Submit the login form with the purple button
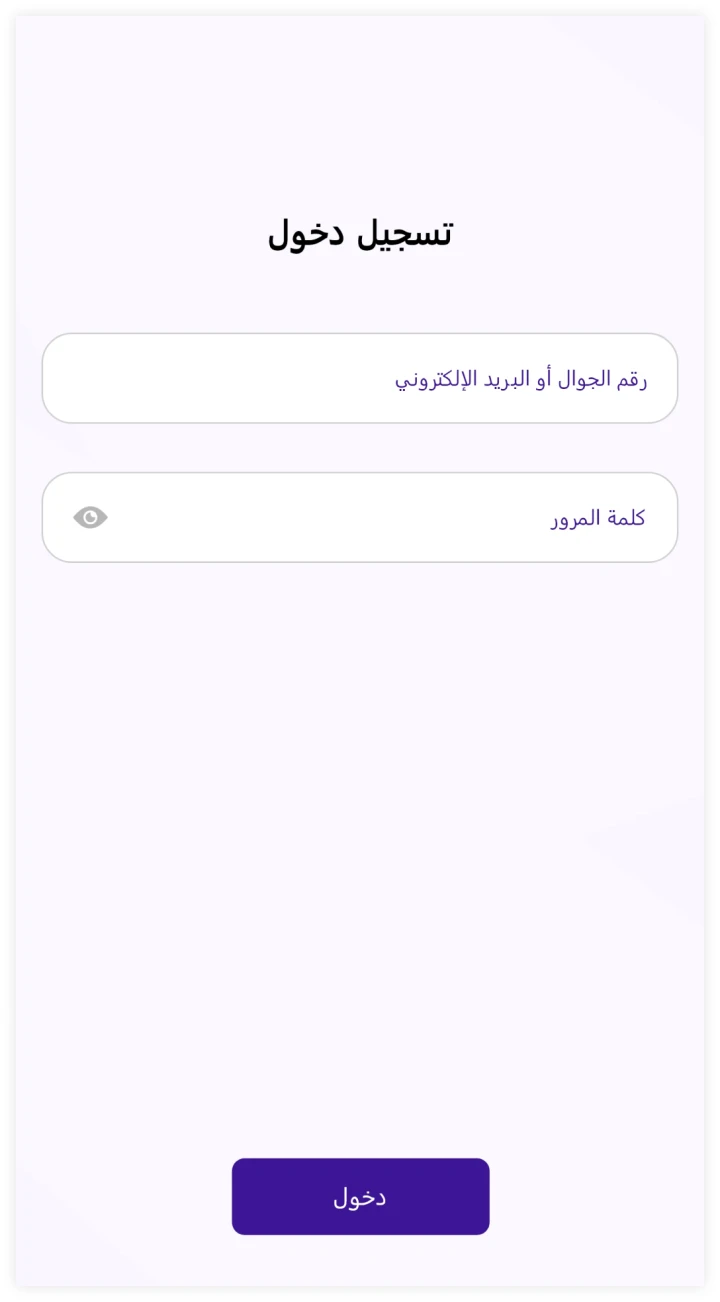 point(360,1196)
